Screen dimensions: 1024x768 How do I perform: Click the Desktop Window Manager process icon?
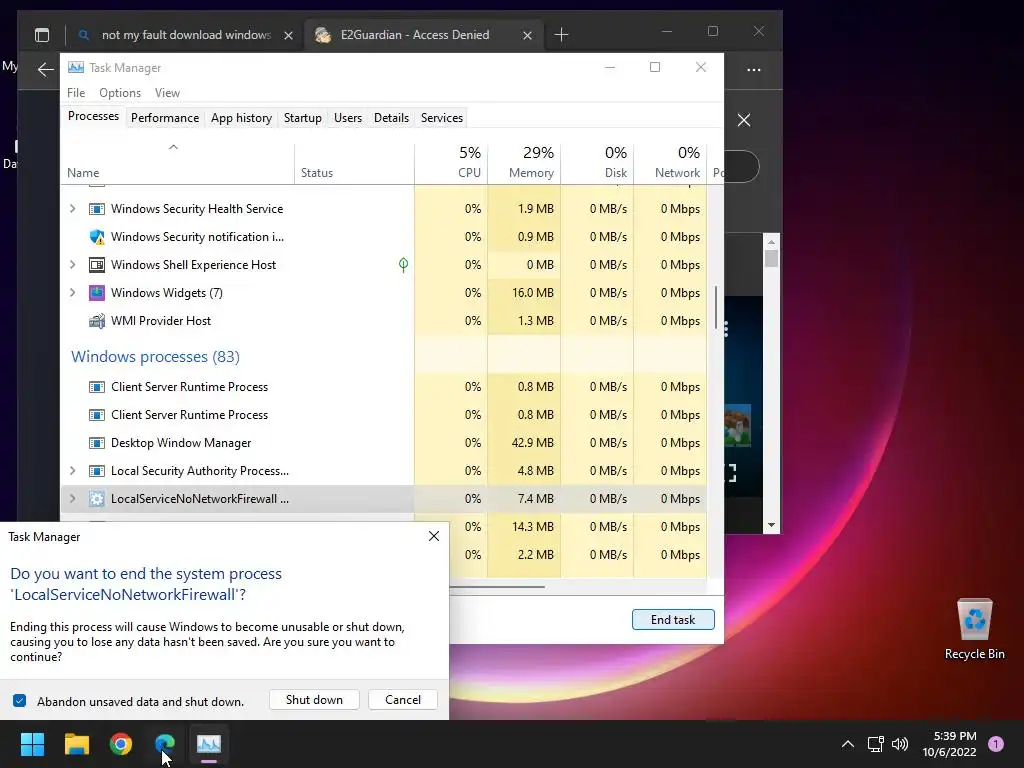click(x=97, y=443)
